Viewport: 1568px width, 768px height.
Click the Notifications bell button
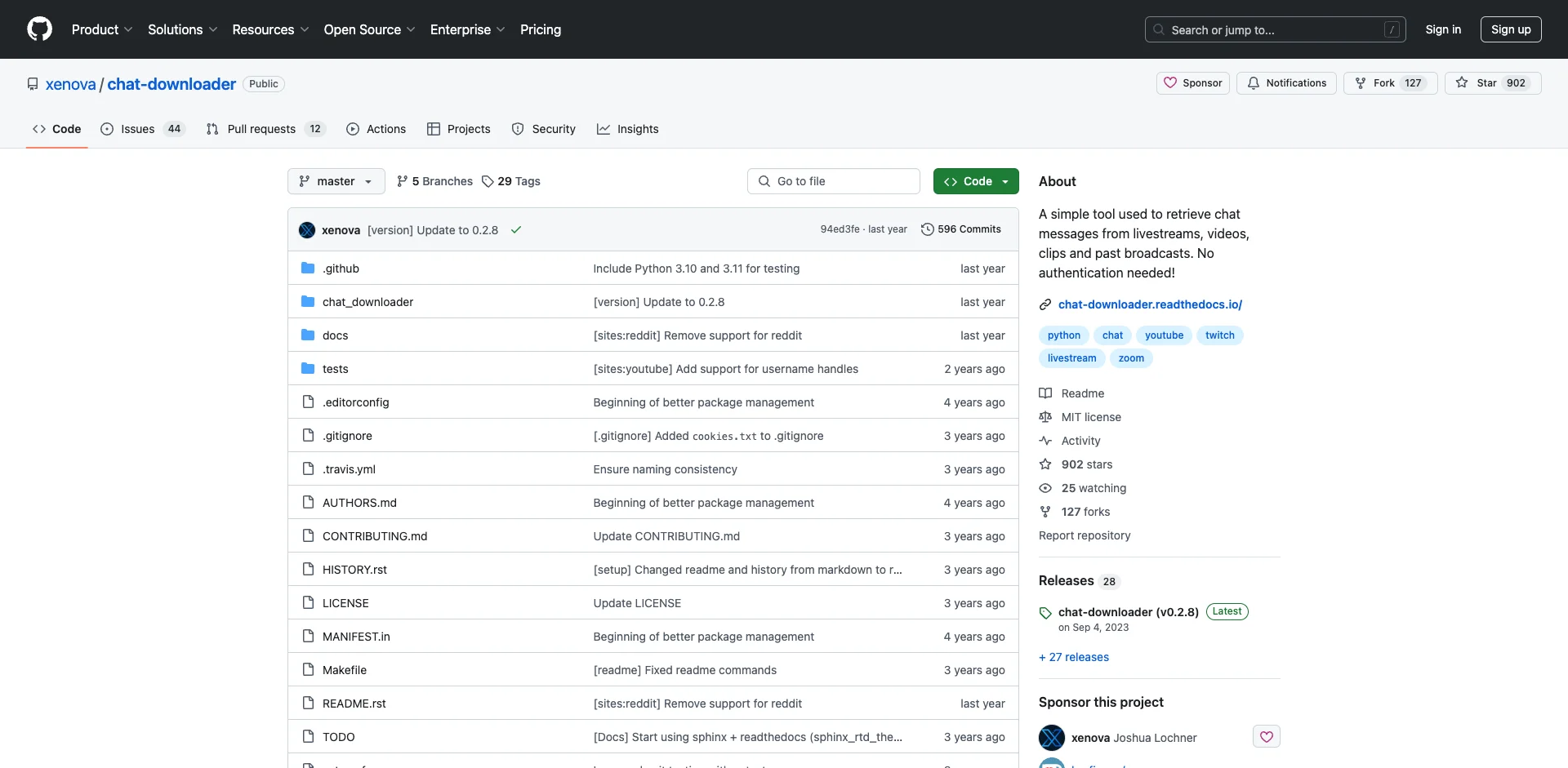pyautogui.click(x=1286, y=83)
